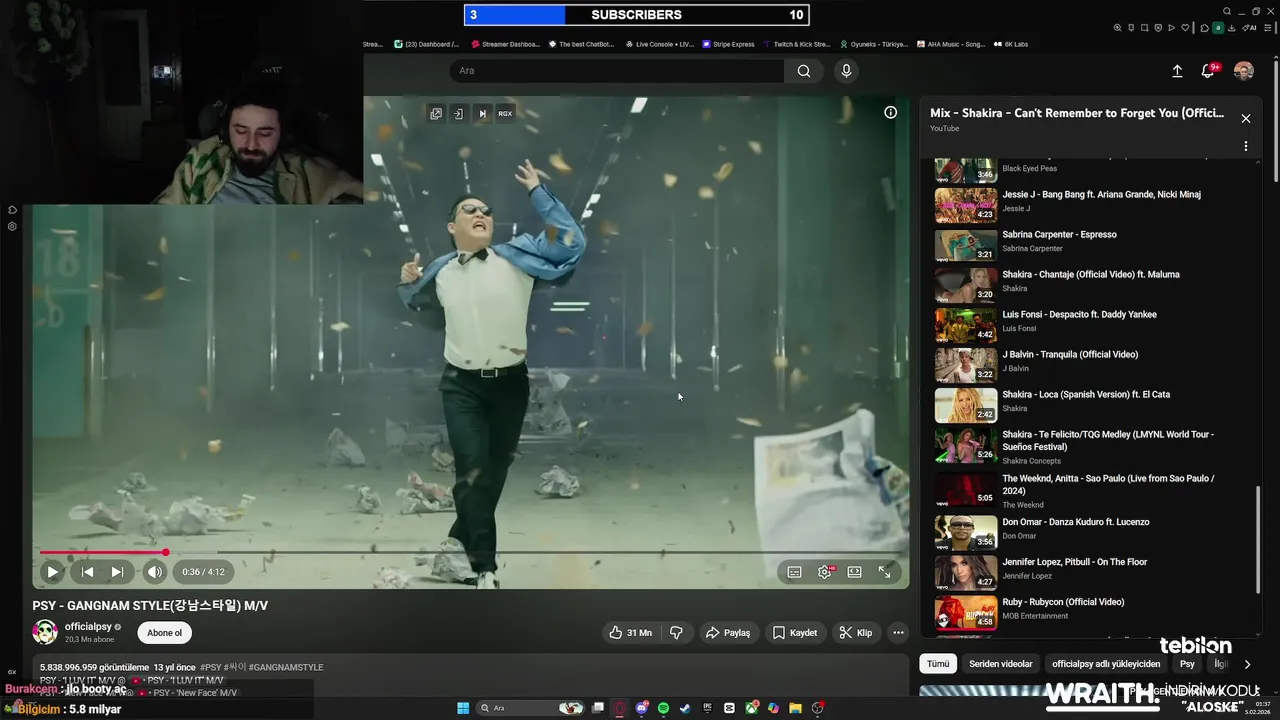Subscribe via Abone ol button

tap(165, 633)
